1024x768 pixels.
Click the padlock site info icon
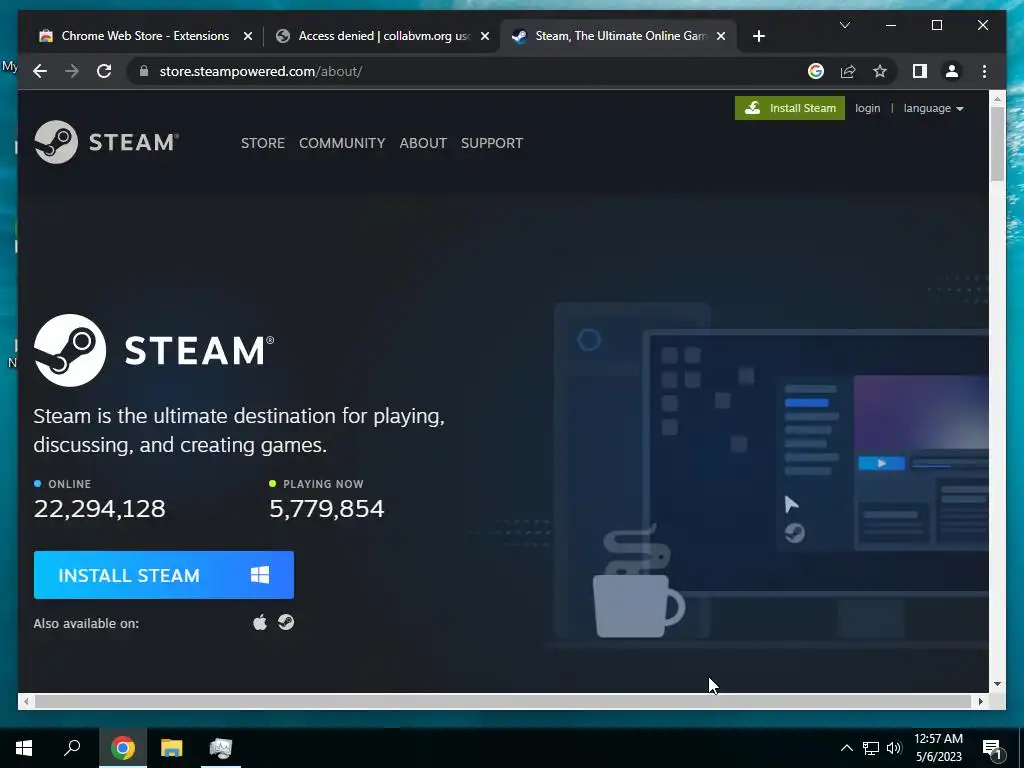pos(144,71)
